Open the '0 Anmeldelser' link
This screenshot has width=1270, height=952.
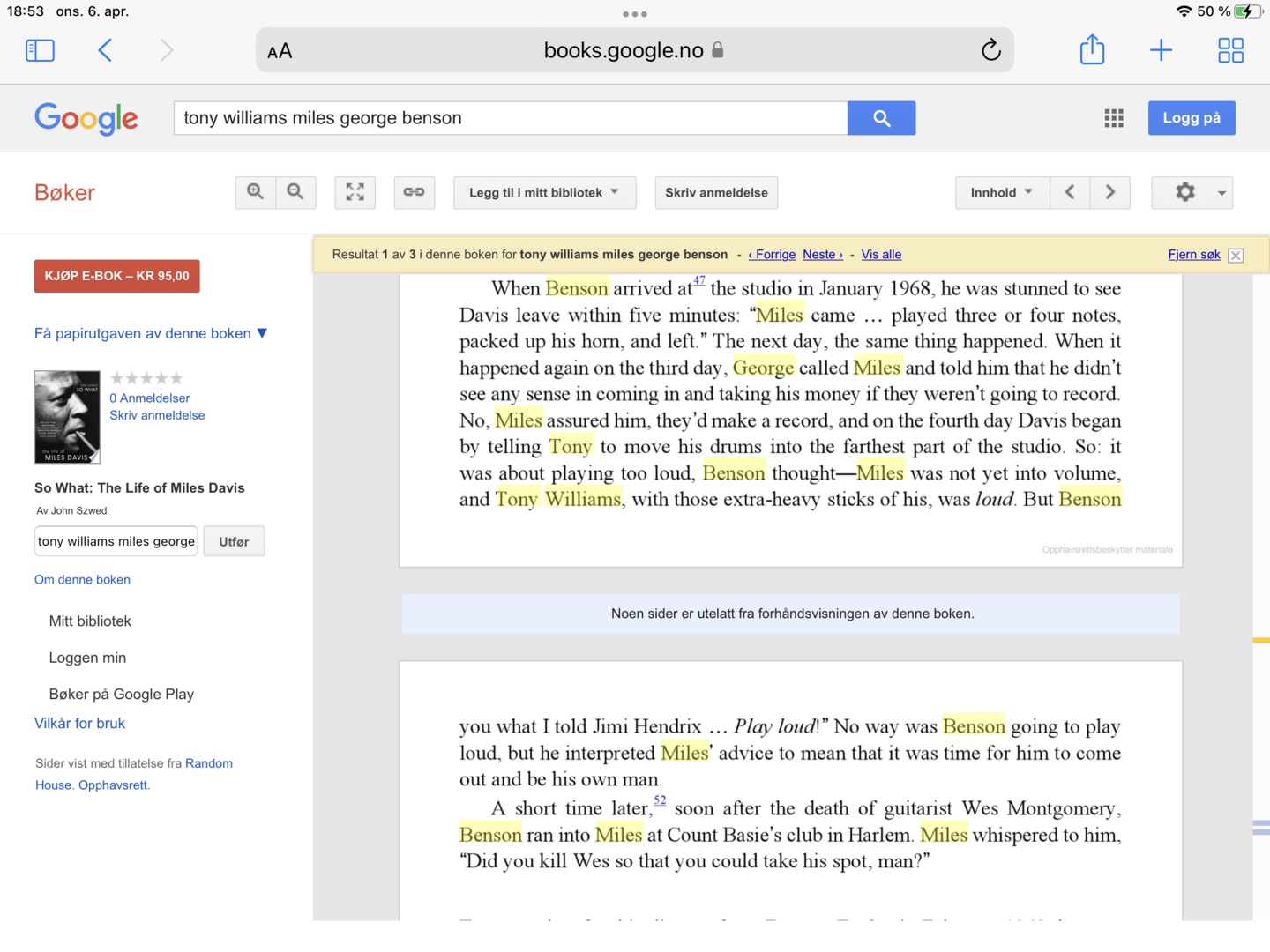pyautogui.click(x=149, y=398)
